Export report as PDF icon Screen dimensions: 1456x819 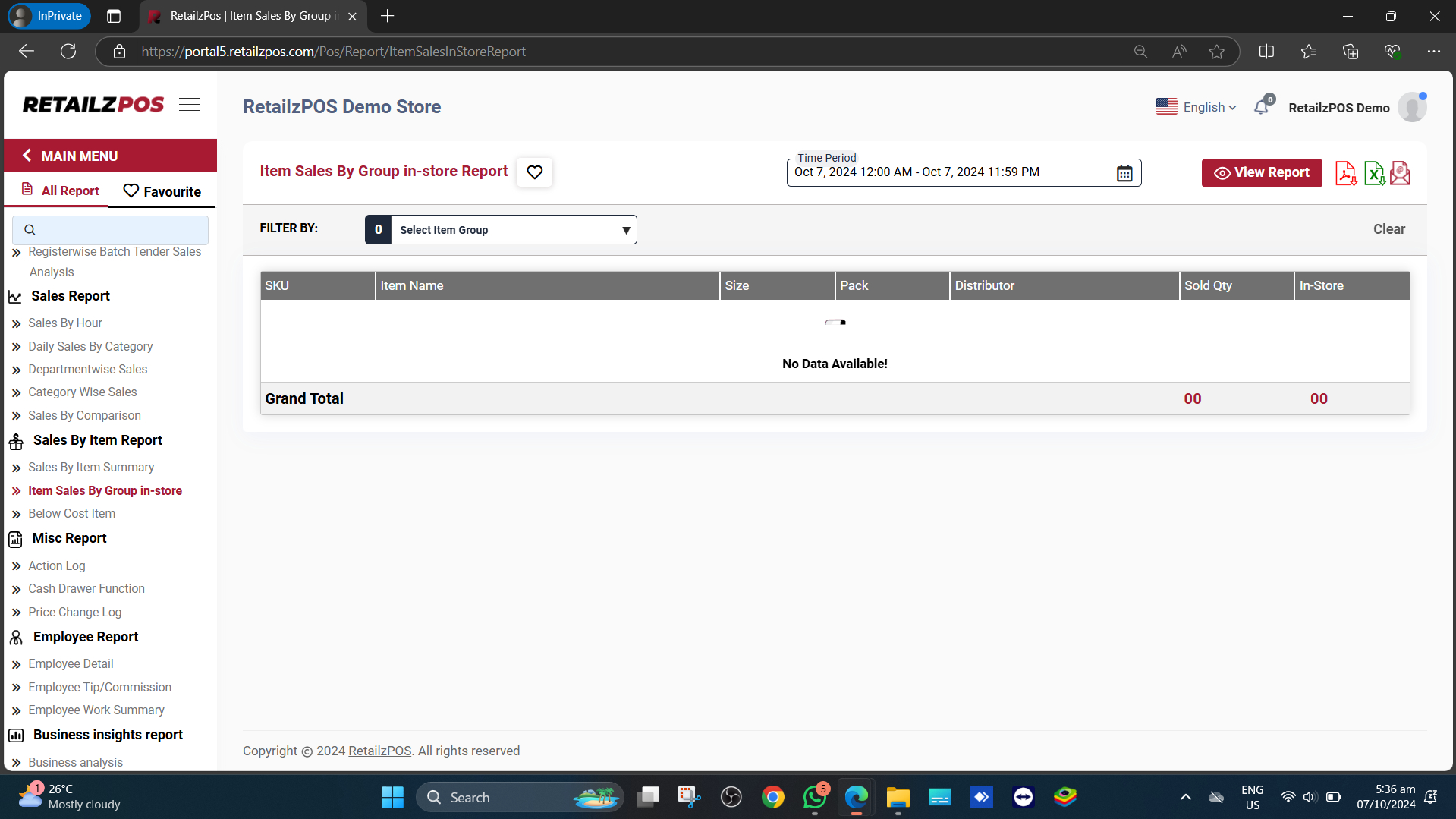(x=1346, y=173)
